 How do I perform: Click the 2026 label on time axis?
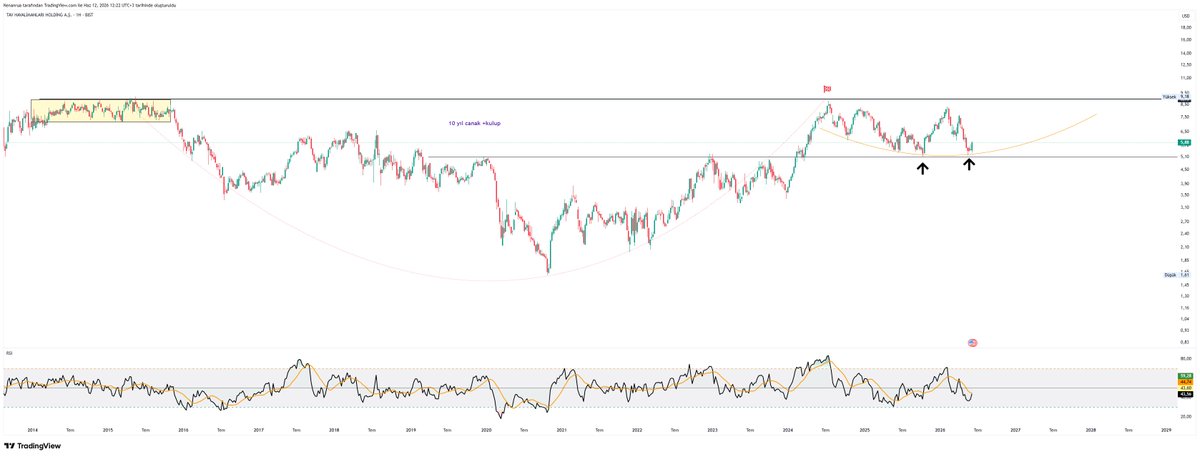click(940, 430)
